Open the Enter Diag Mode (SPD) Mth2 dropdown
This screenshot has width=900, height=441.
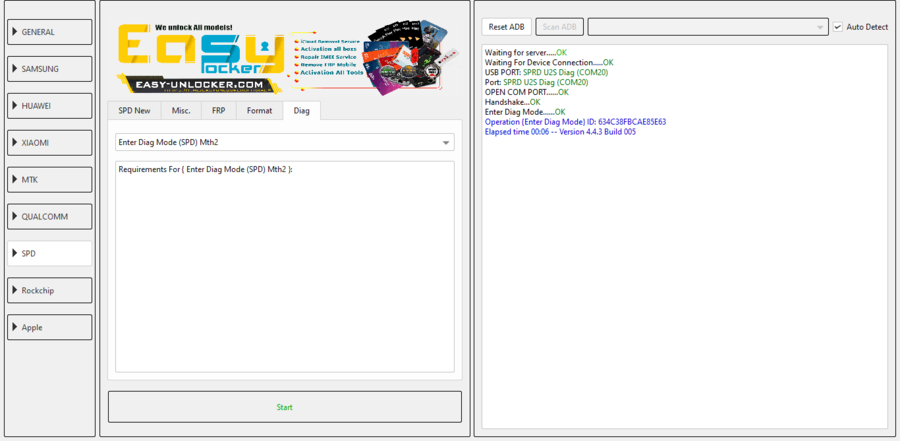tap(285, 142)
